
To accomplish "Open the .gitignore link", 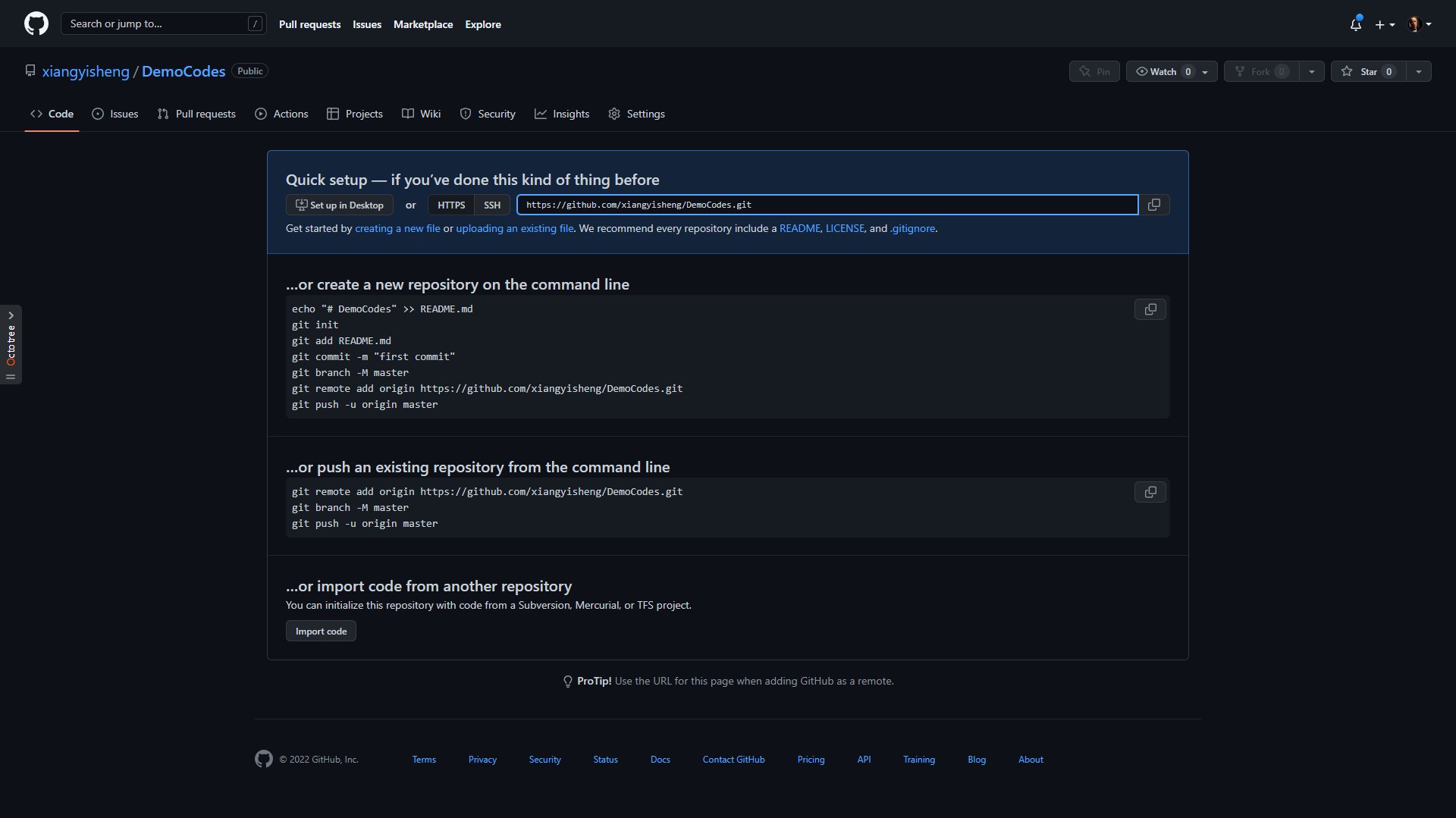I will 912,228.
